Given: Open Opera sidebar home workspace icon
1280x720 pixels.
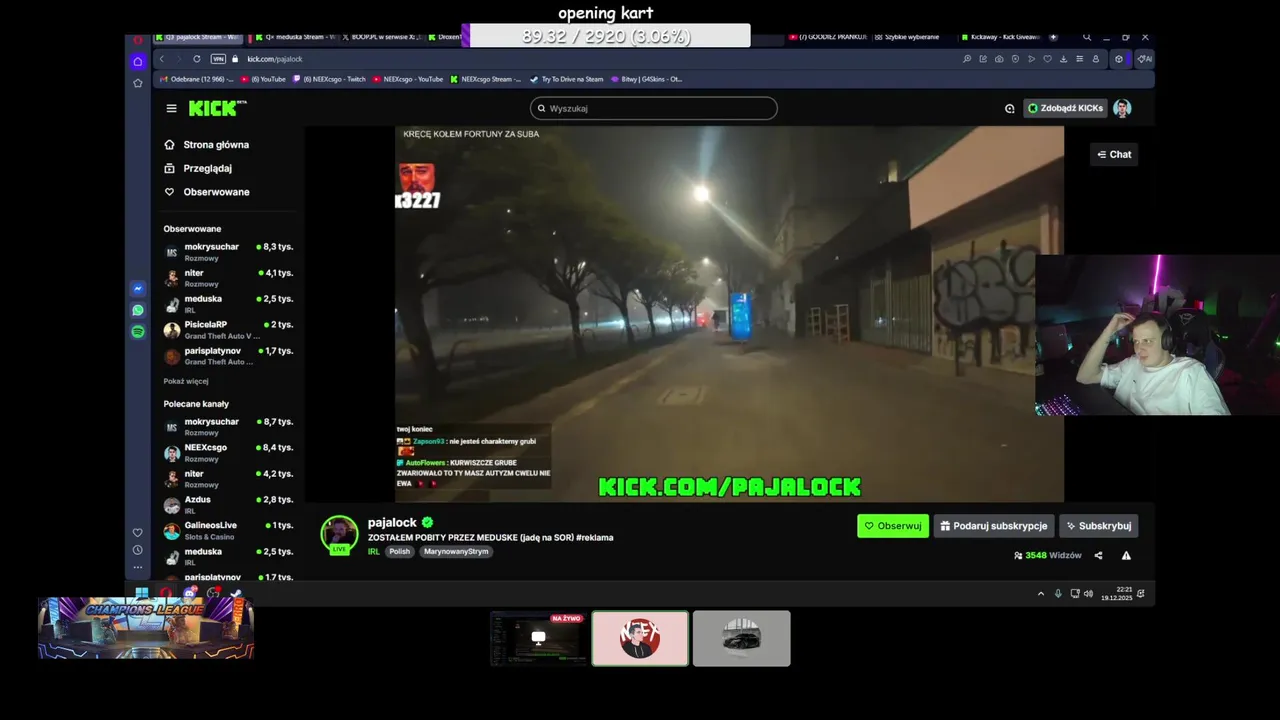Looking at the screenshot, I should coord(138,62).
